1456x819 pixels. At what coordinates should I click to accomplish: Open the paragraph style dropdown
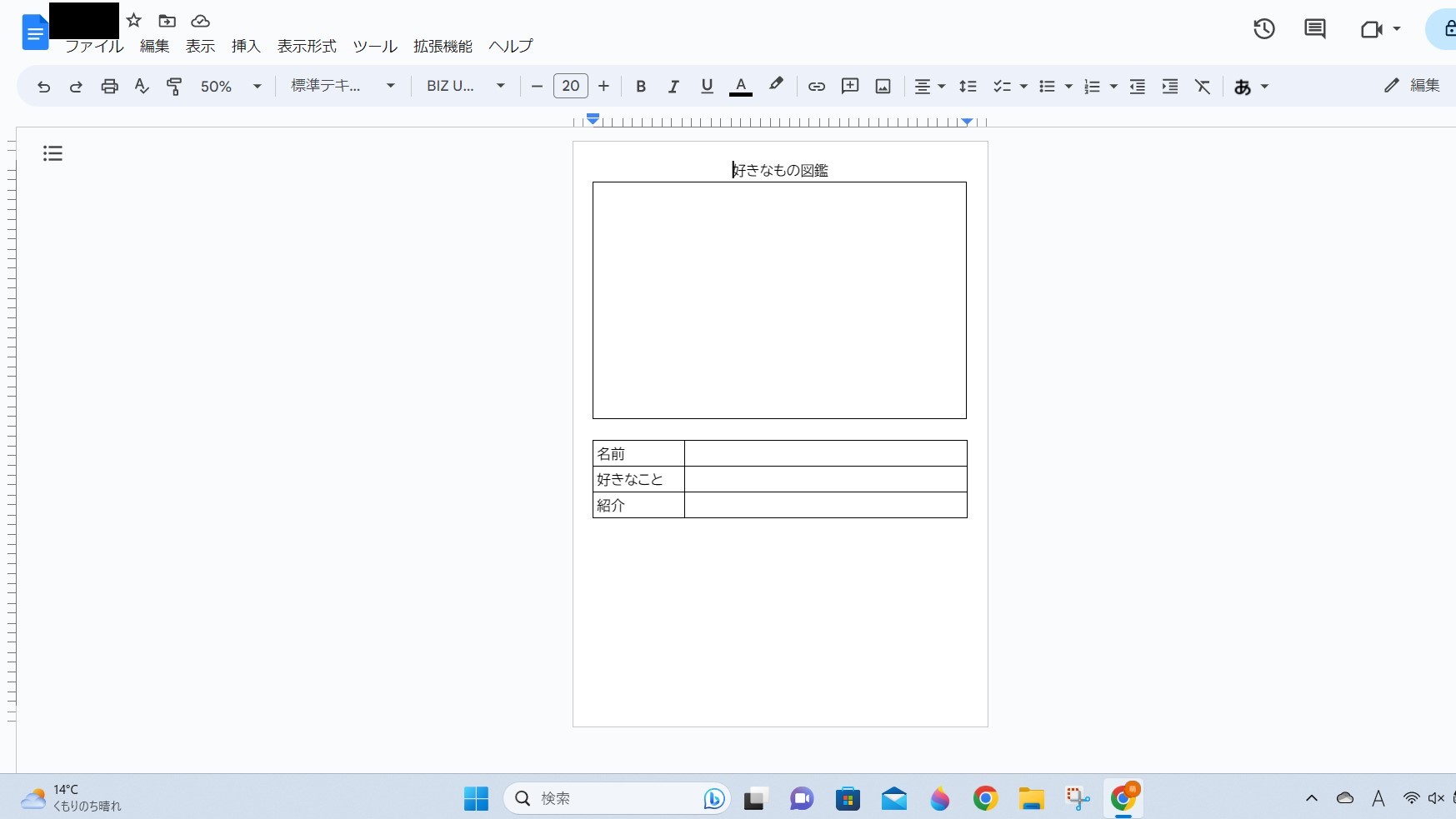pyautogui.click(x=343, y=87)
